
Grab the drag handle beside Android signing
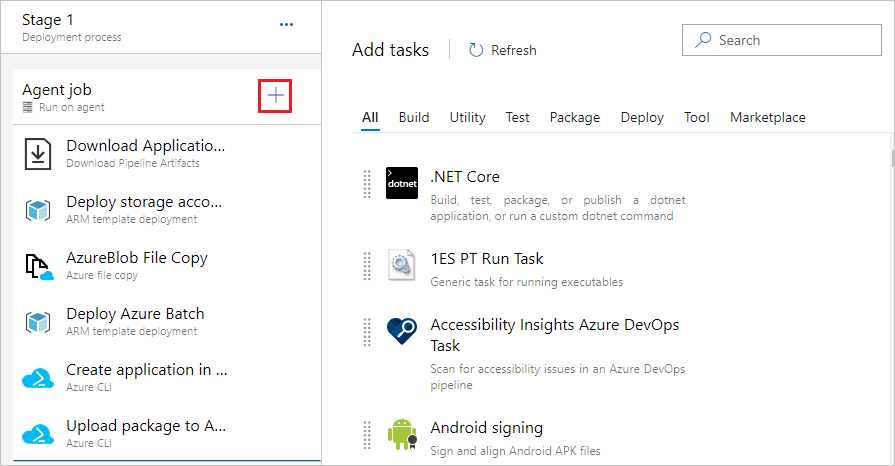click(x=367, y=435)
